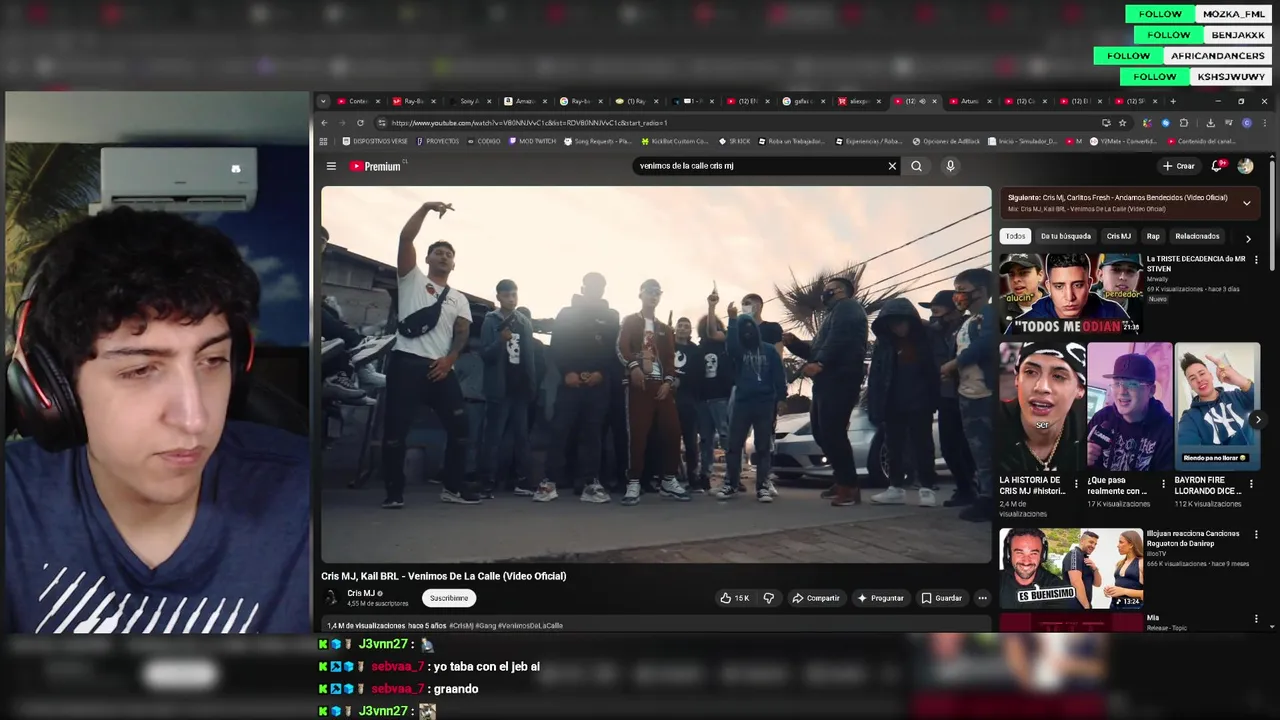Mute the playing tab via its speaker icon
This screenshot has width=1280, height=720.
[922, 101]
